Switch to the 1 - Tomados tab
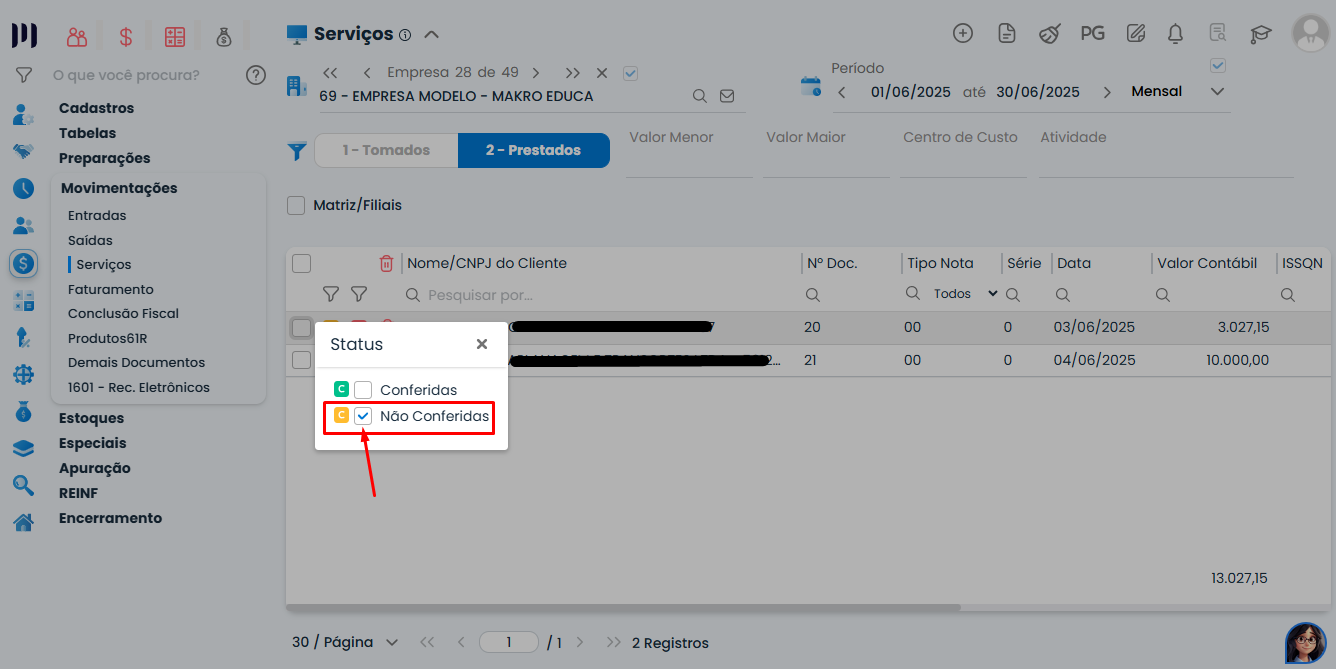The width and height of the screenshot is (1336, 669). click(386, 150)
